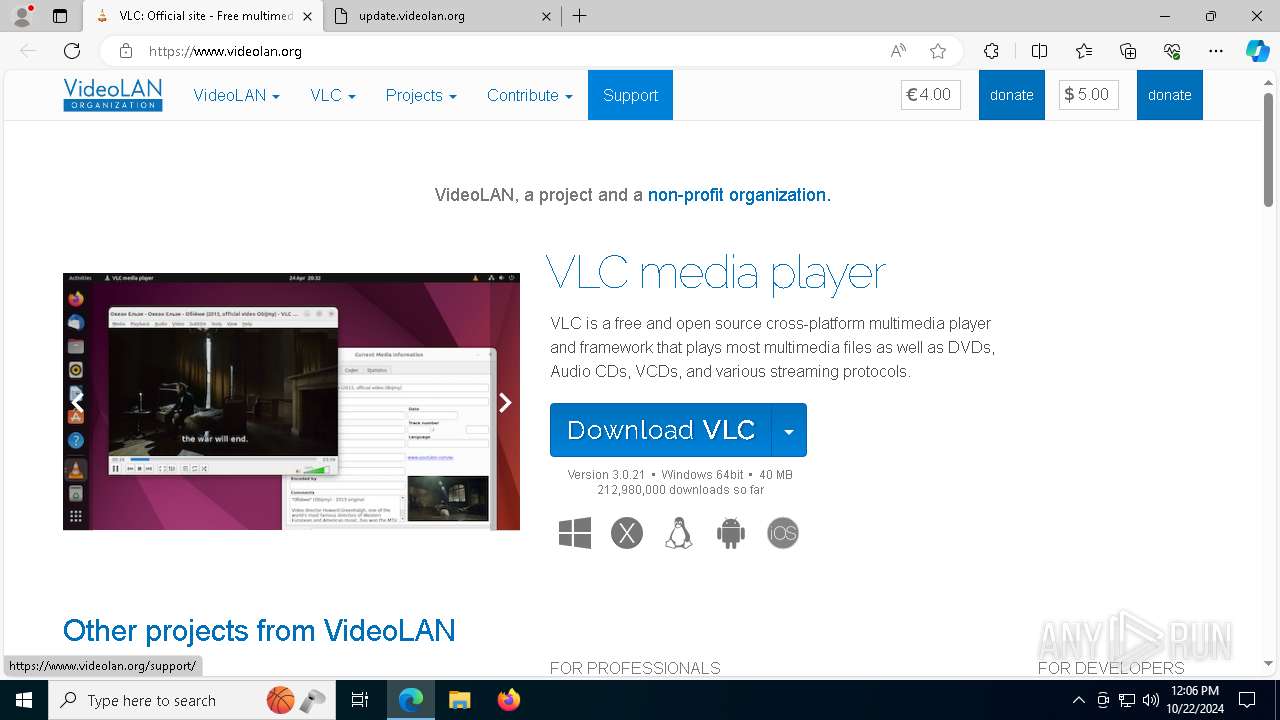The height and width of the screenshot is (720, 1280).
Task: Edit the euro 4.00 donation amount
Action: [931, 95]
